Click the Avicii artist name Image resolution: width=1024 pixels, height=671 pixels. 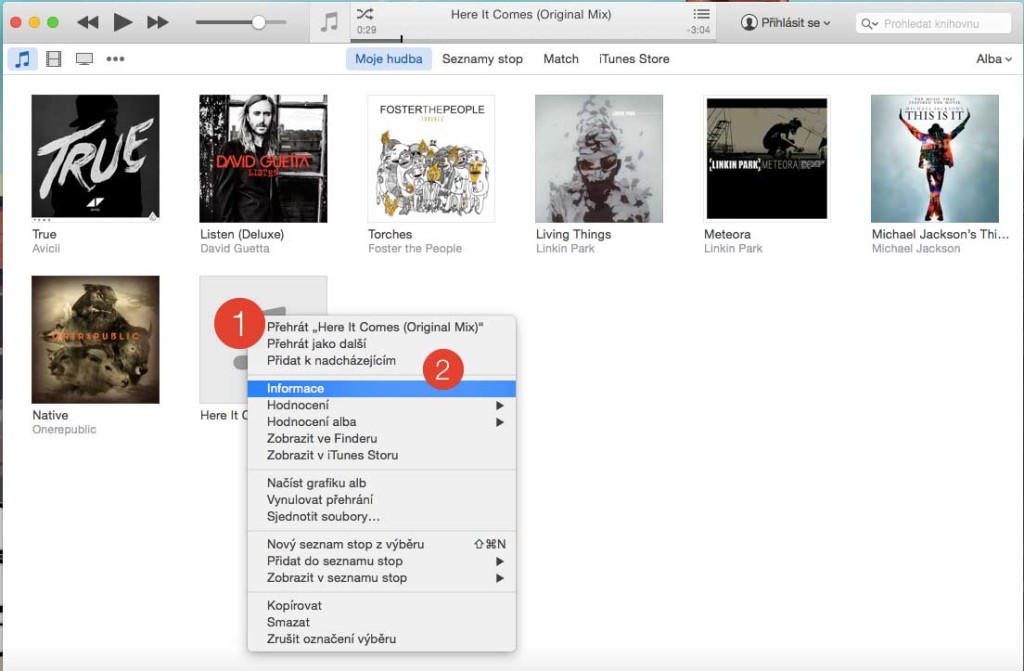[46, 248]
